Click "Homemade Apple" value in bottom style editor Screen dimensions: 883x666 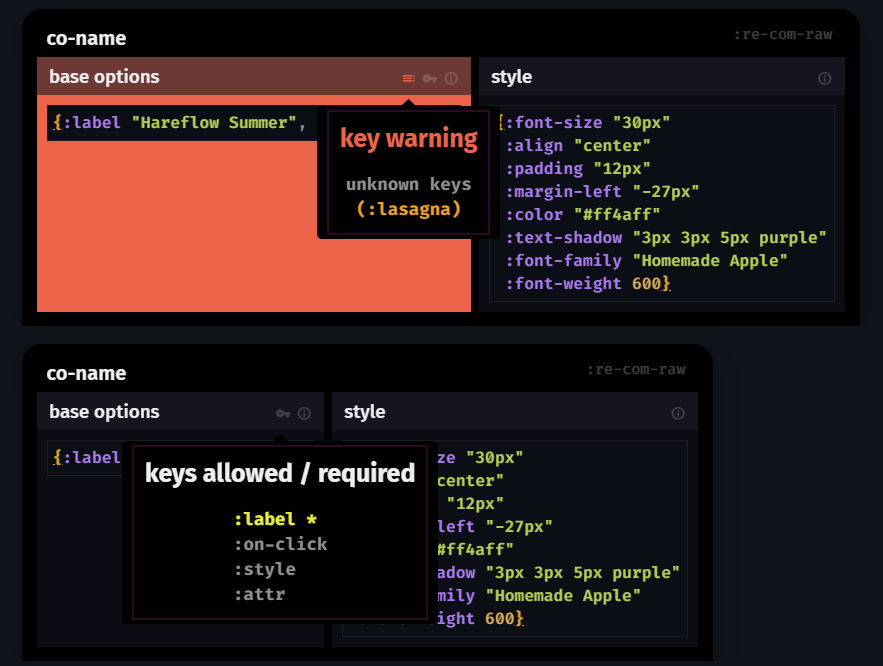click(x=563, y=596)
